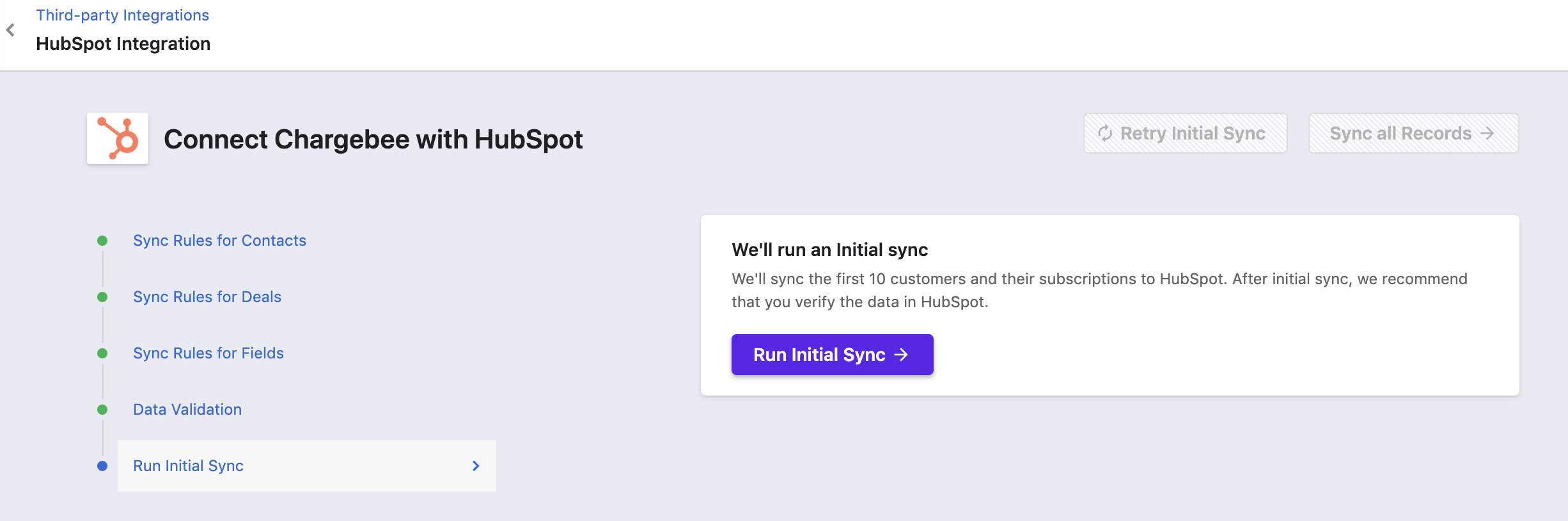Click blue status dot beside Run Initial Sync step

point(102,466)
